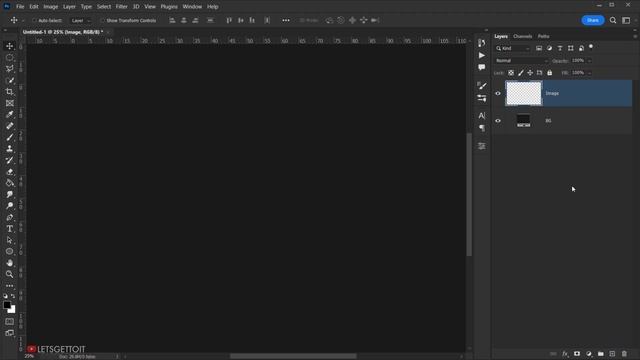Select the Pen tool
This screenshot has height=360, width=640.
click(x=9, y=218)
